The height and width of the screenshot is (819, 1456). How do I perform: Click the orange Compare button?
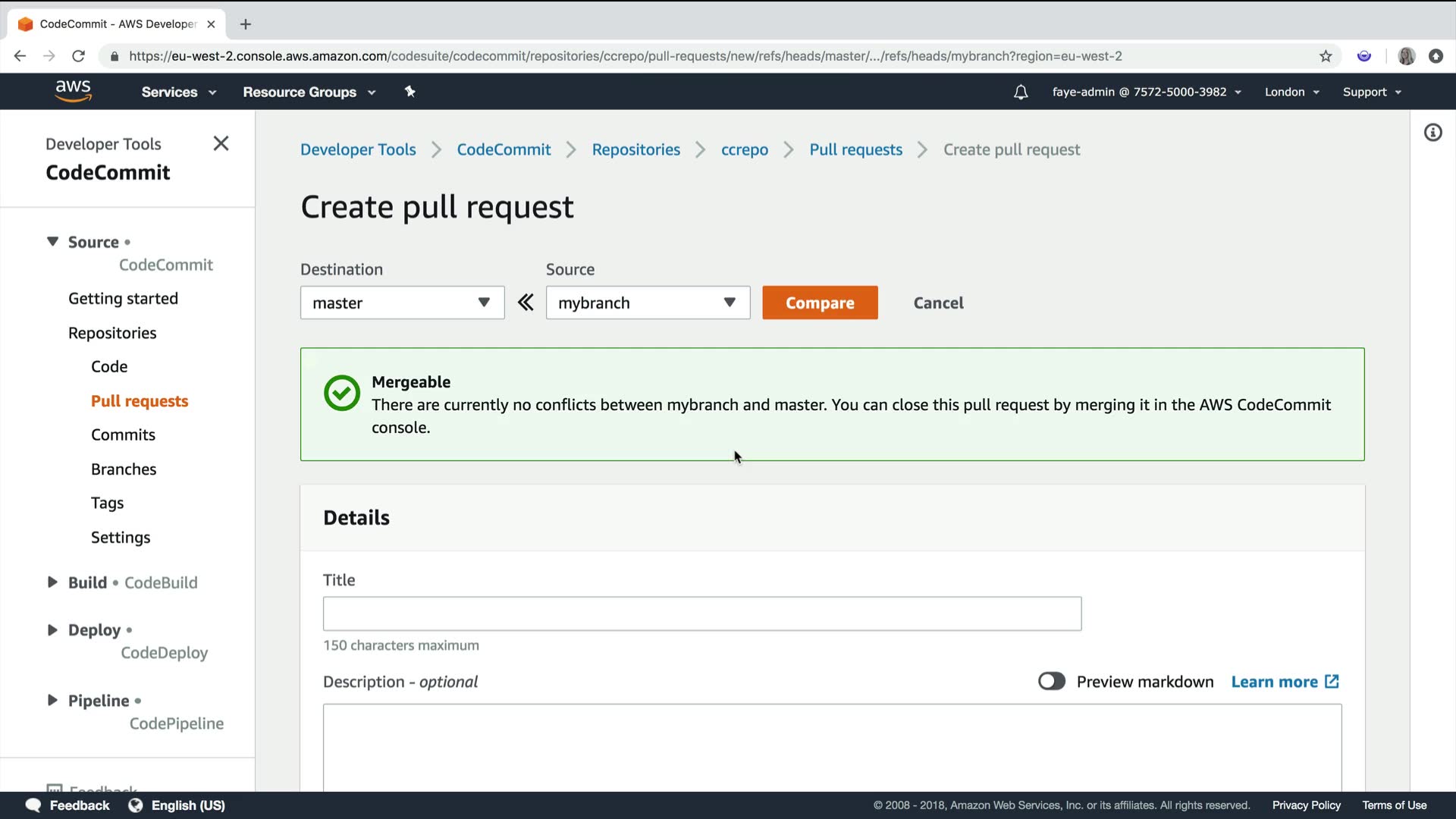(820, 303)
